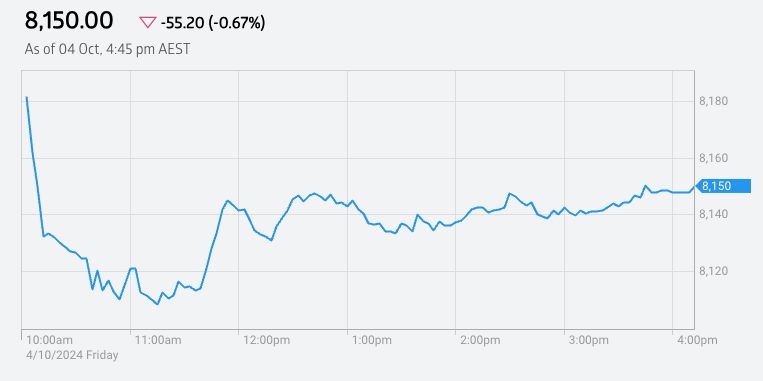Image resolution: width=763 pixels, height=381 pixels.
Task: Click the -55.20 (-0.67%) change text
Action: pos(213,22)
